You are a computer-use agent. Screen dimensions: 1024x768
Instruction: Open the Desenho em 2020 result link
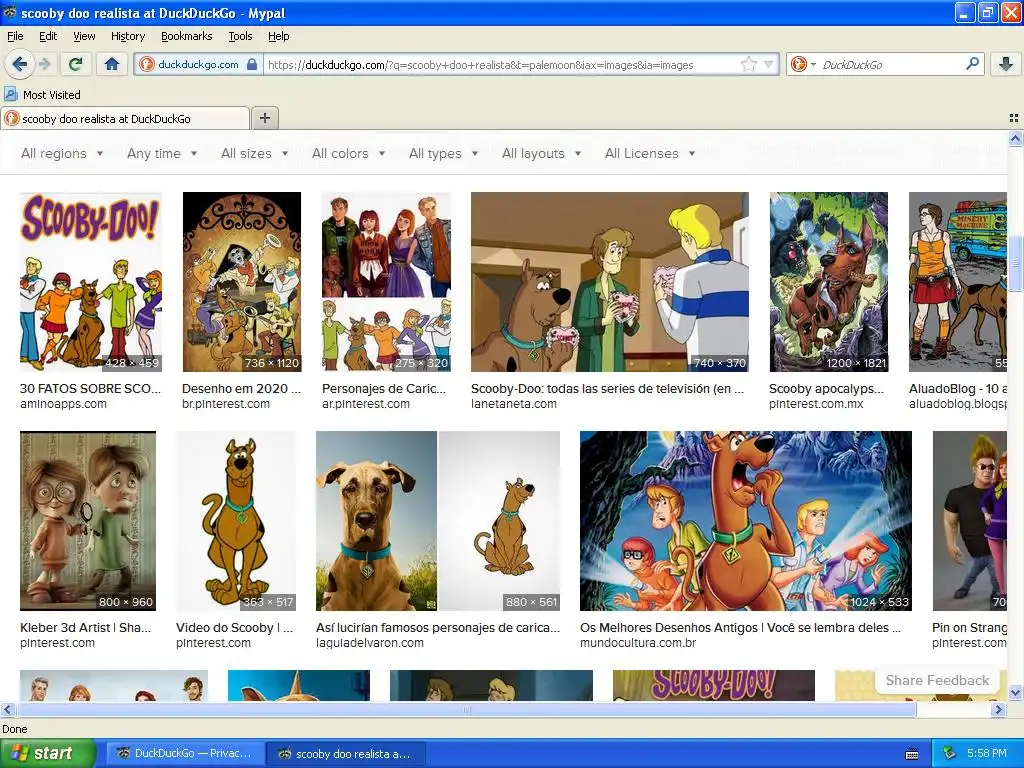point(241,389)
